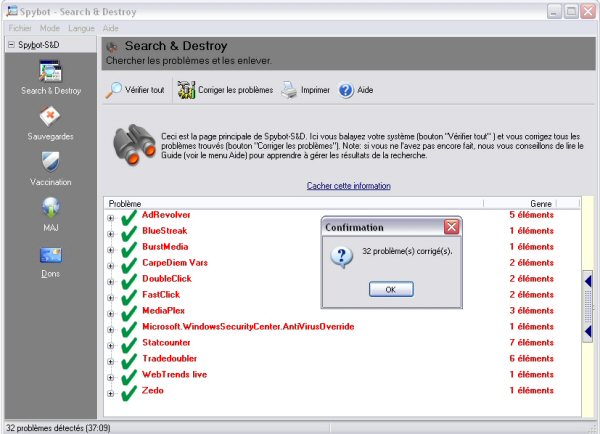Expand the WebTrends live entry
This screenshot has width=600, height=434.
111,377
